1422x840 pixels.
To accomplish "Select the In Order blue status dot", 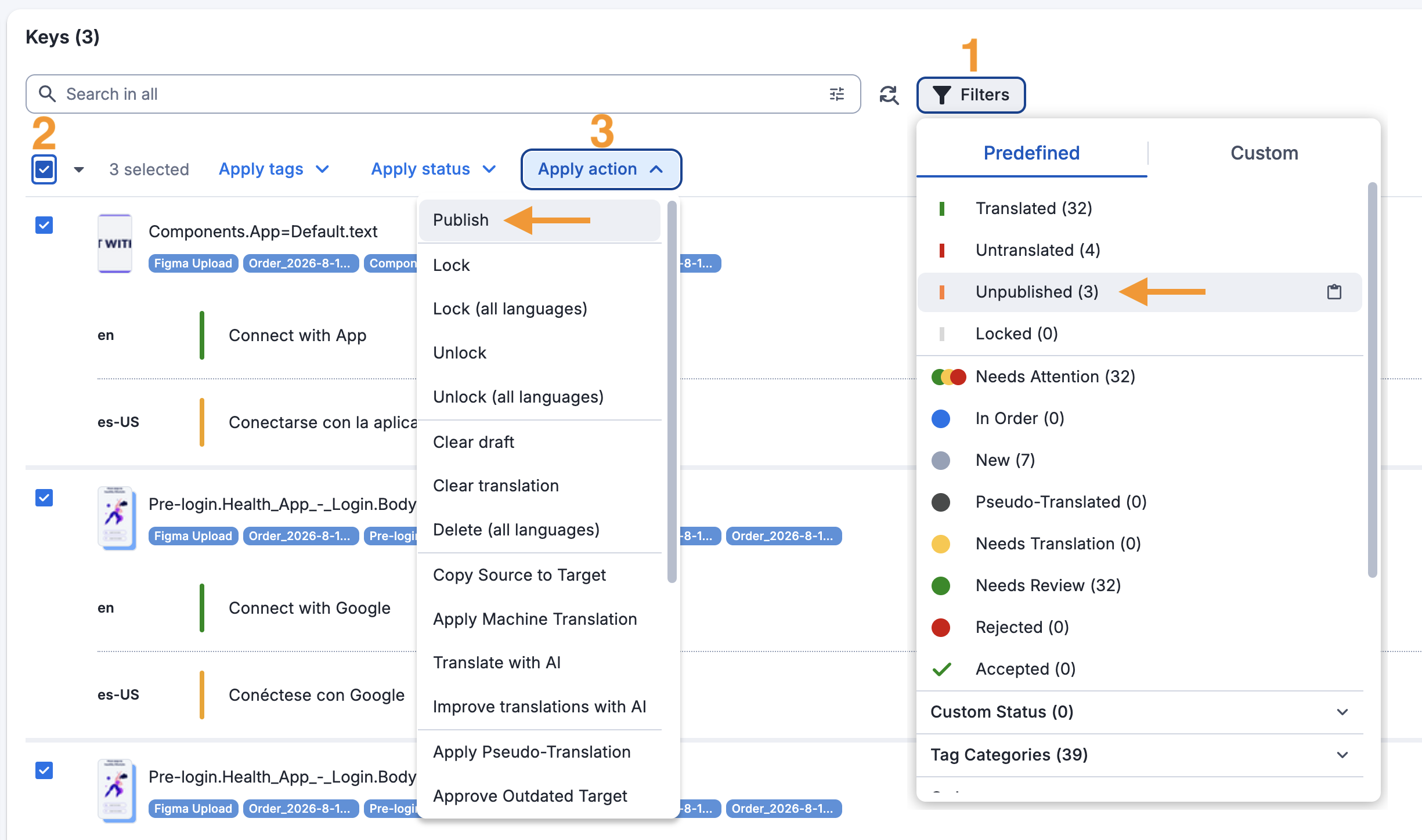I will (x=941, y=419).
